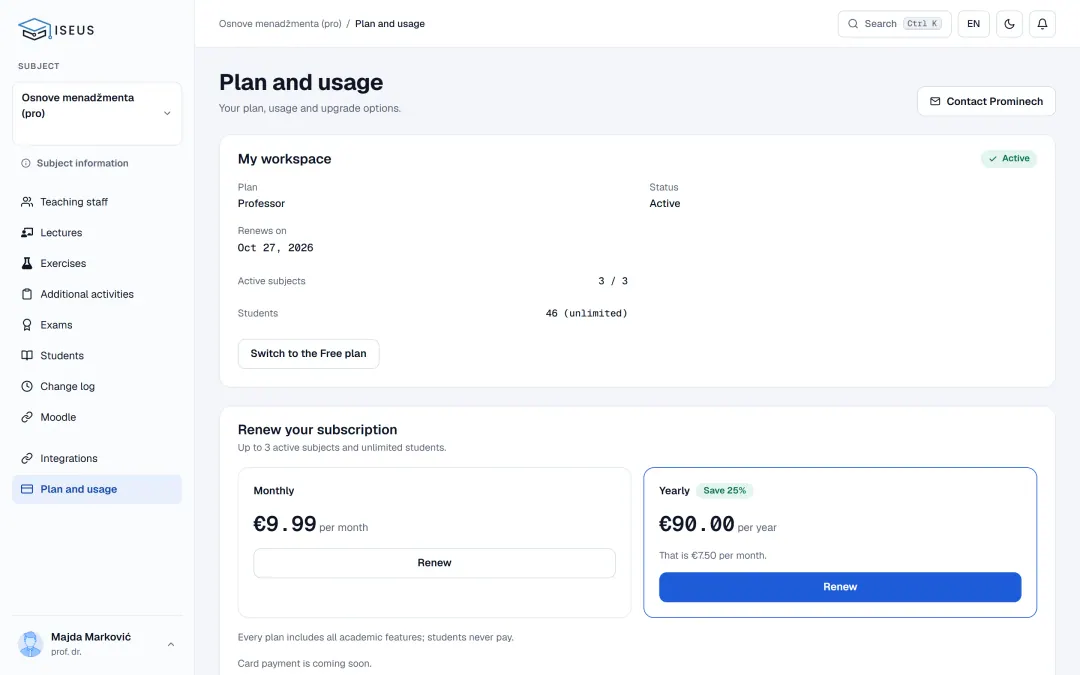Click the Plan and usage card icon

coord(27,489)
